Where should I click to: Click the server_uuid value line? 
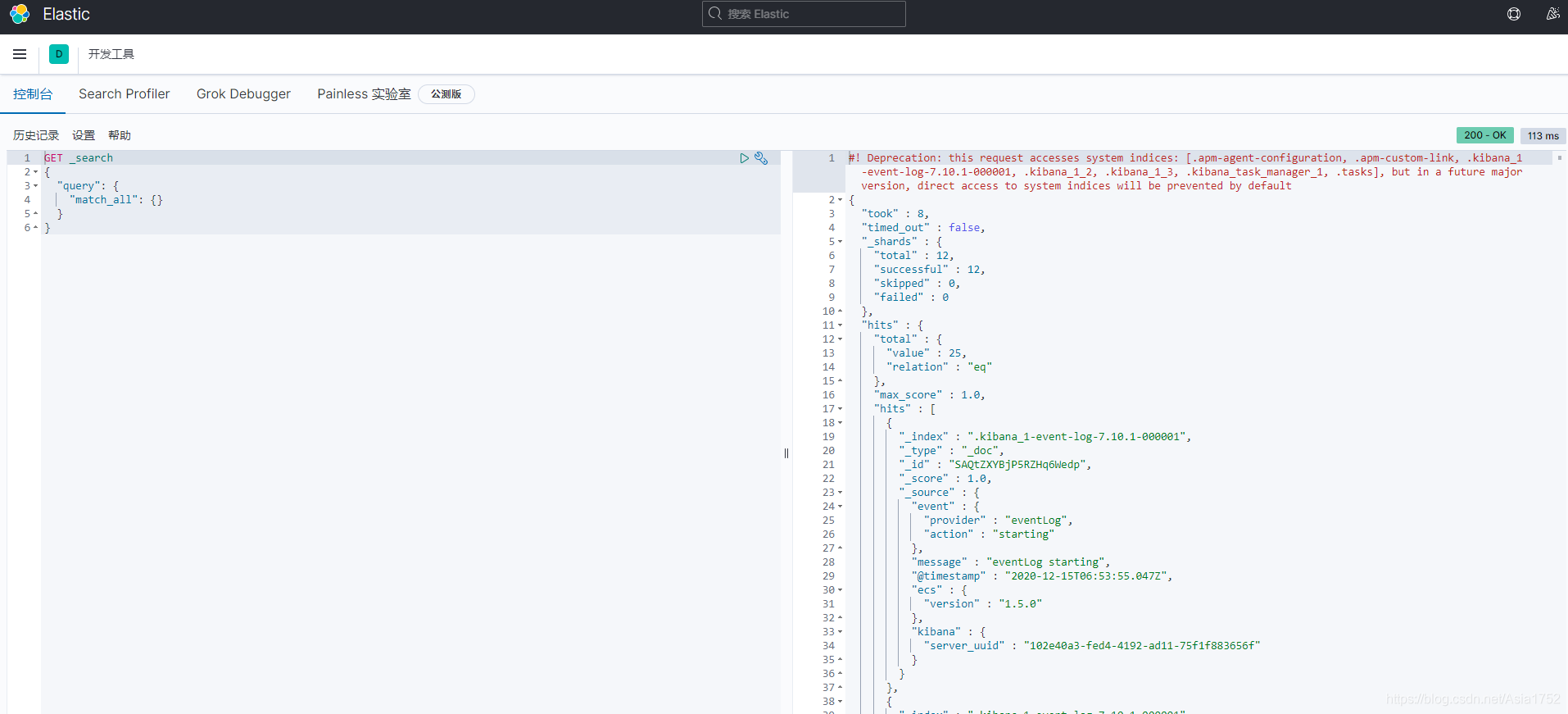coord(1092,646)
